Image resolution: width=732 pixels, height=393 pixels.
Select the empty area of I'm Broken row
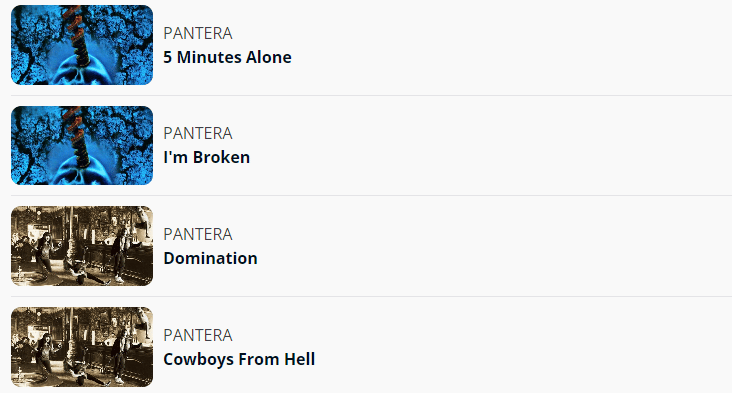(490, 146)
